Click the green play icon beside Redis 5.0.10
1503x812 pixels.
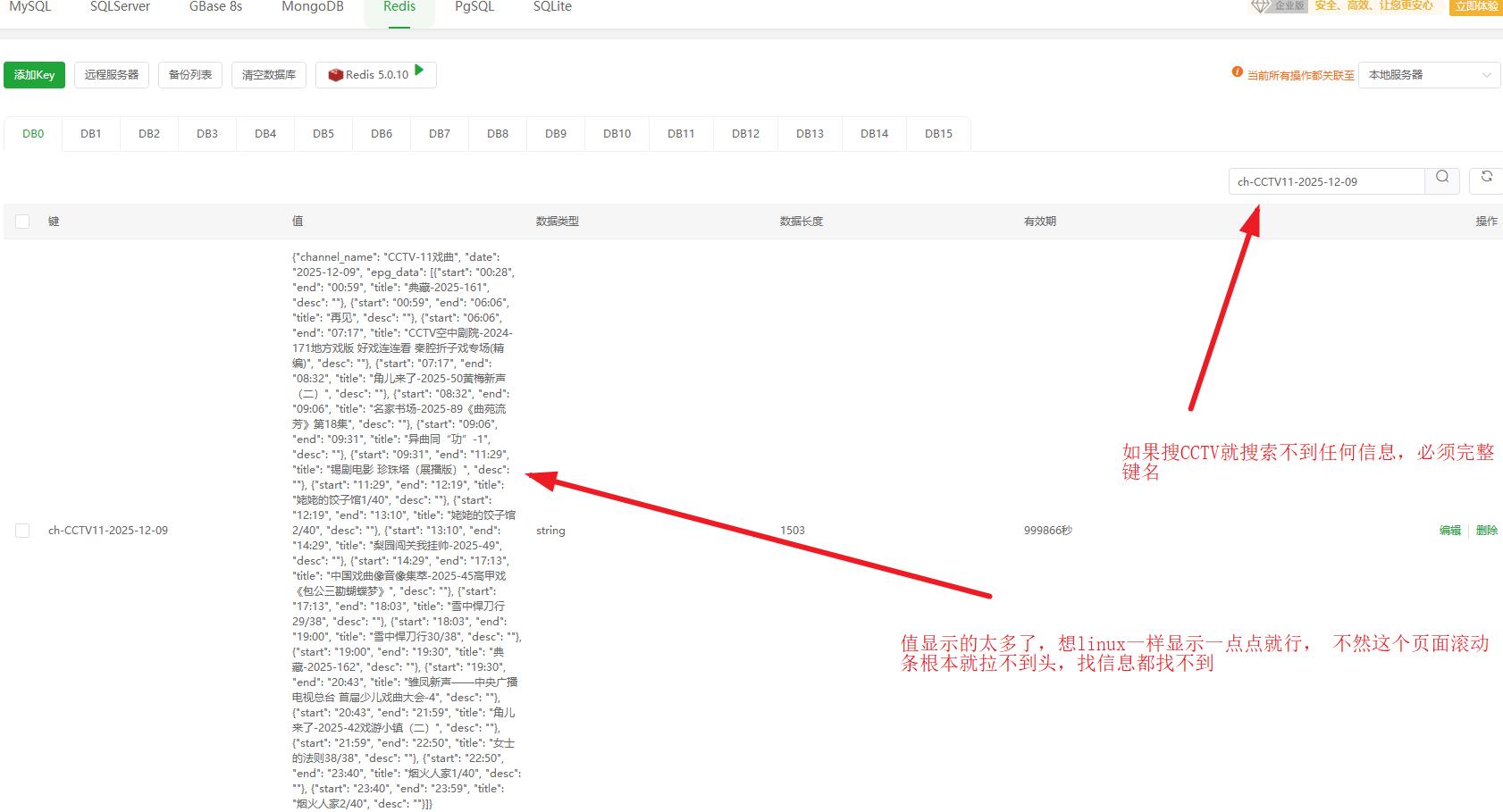420,71
